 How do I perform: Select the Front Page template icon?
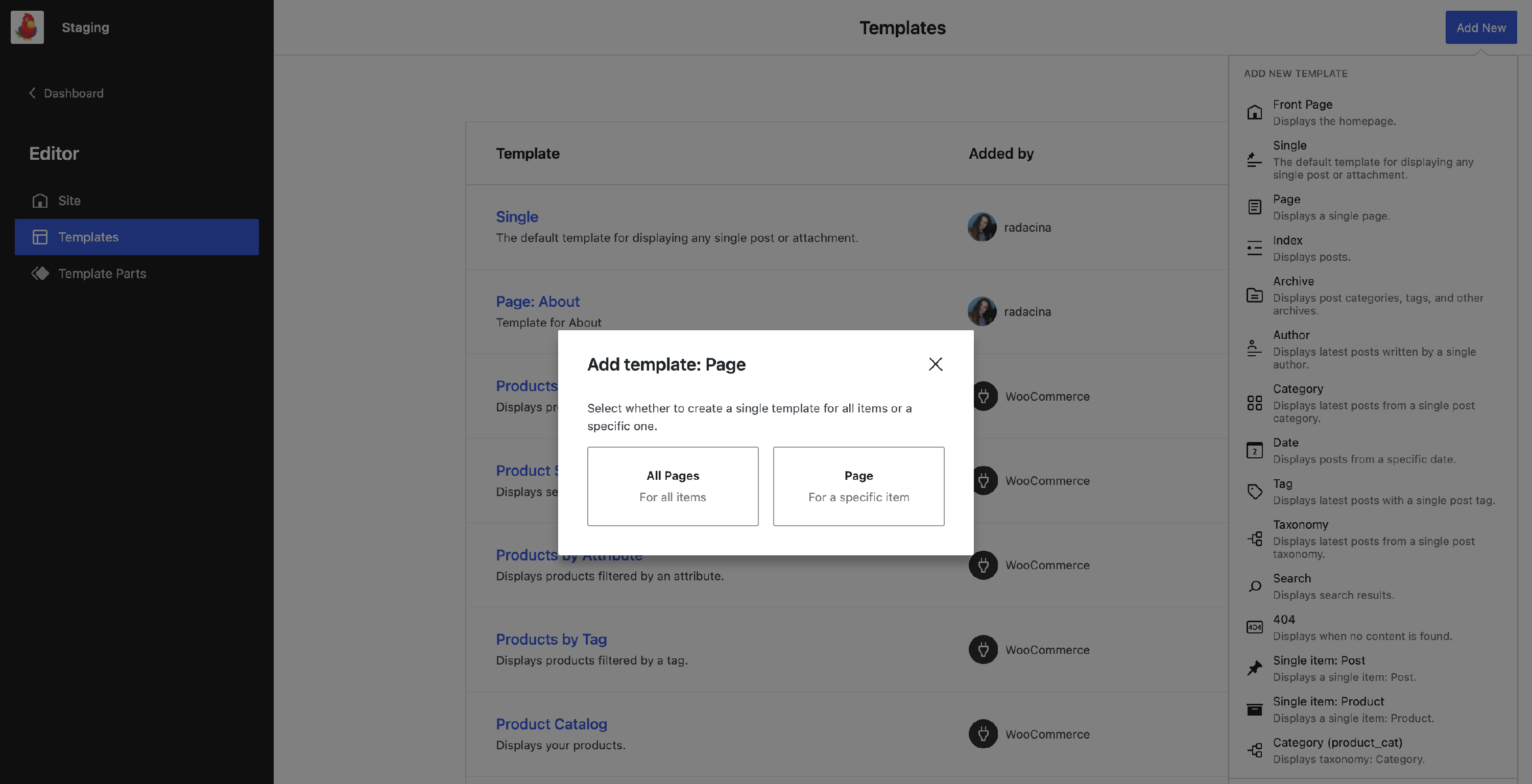pos(1254,112)
